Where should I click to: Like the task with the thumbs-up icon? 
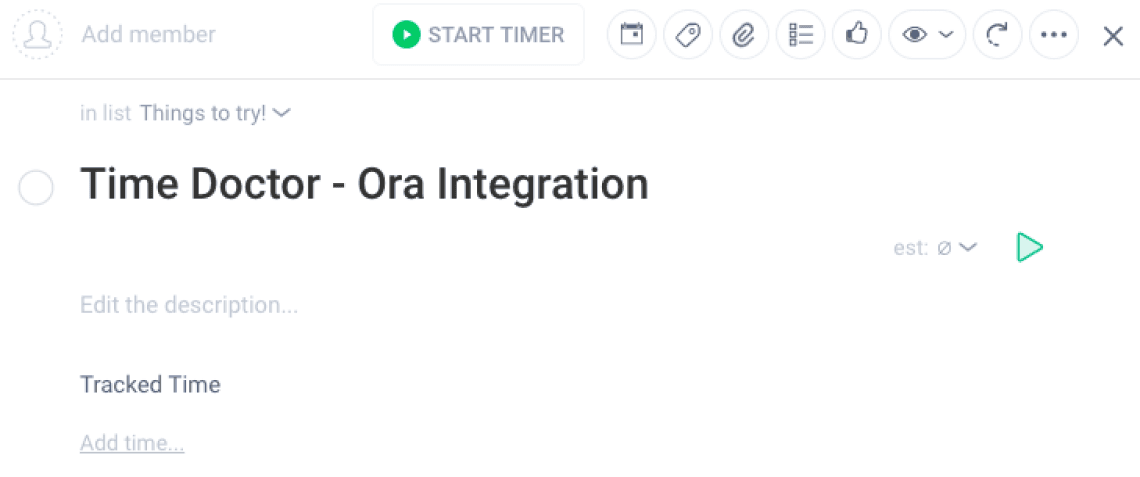pyautogui.click(x=857, y=35)
